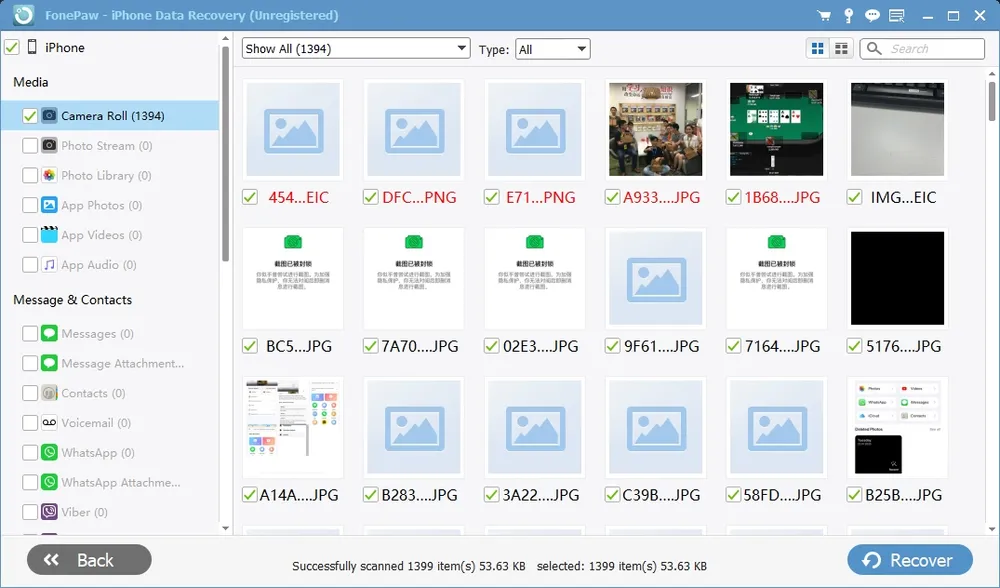Open the poker game 1B68 thumbnail
Screen dimensions: 1000x588
[776, 129]
